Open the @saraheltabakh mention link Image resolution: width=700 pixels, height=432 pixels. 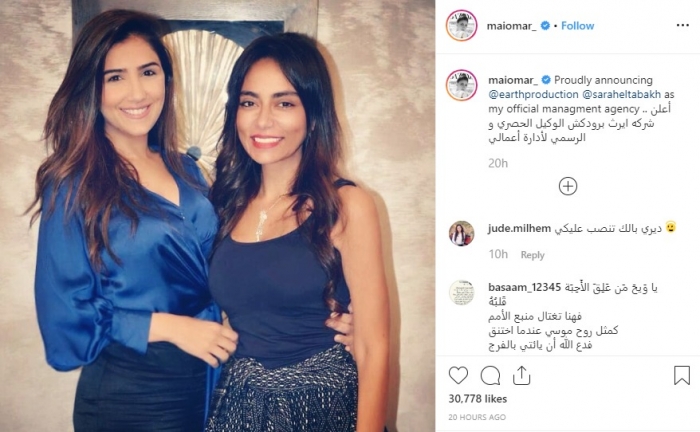621,95
